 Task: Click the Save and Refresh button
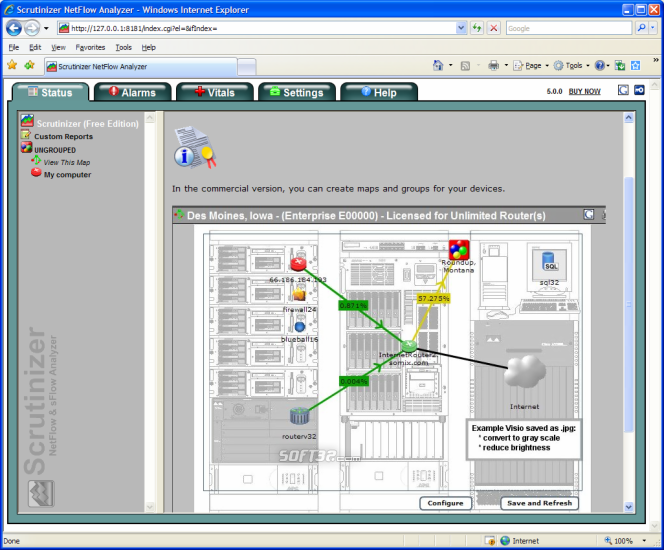(540, 503)
